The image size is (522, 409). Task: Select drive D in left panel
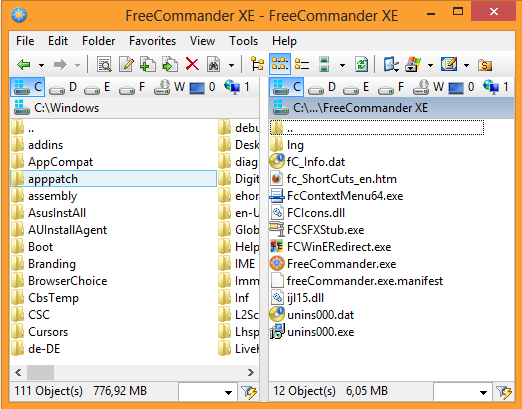click(63, 87)
